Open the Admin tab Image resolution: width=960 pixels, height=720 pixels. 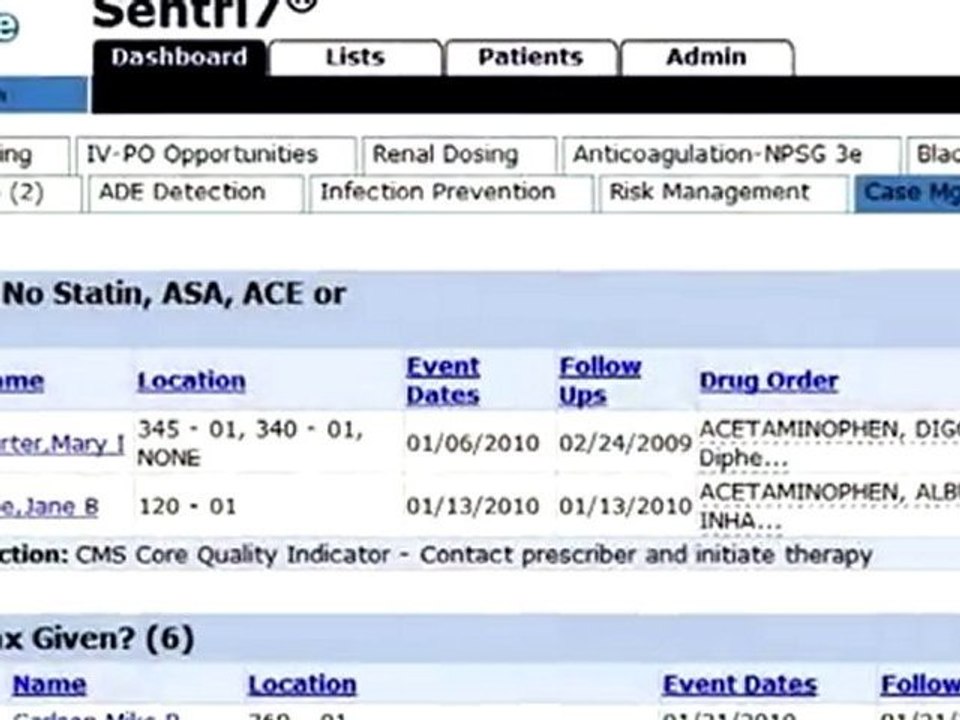(707, 58)
